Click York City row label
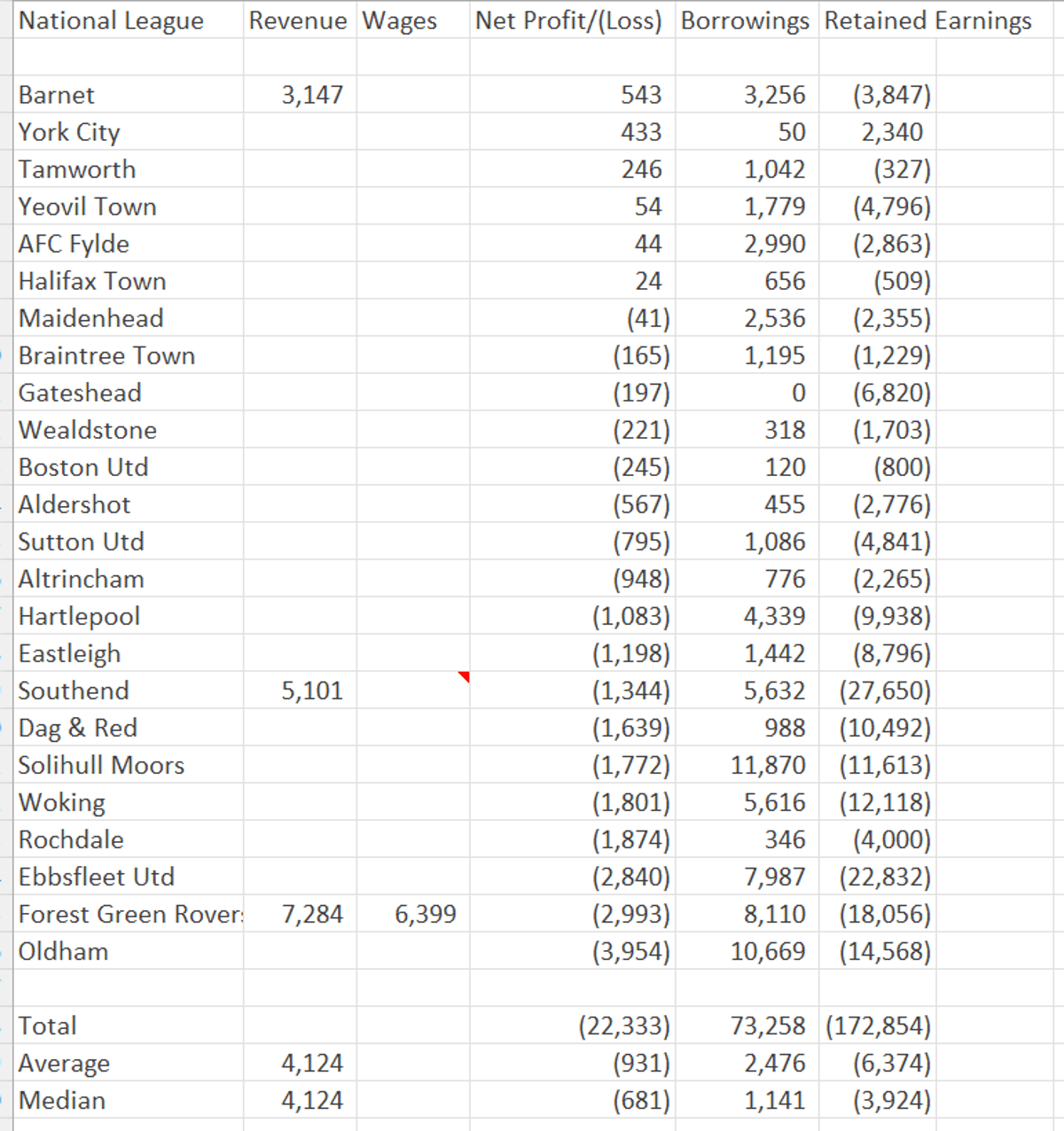 (x=129, y=131)
